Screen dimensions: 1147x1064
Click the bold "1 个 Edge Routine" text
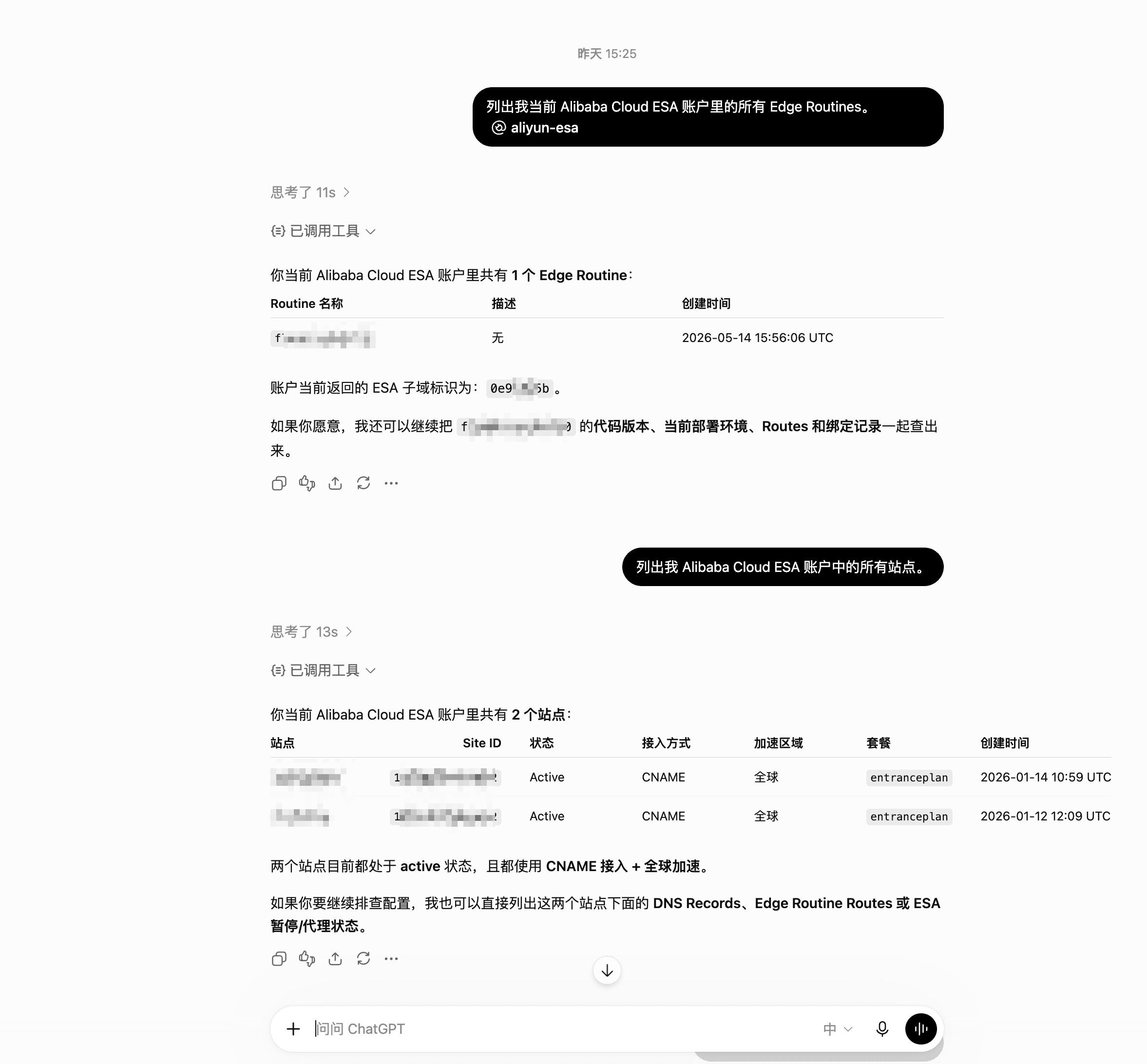click(569, 275)
